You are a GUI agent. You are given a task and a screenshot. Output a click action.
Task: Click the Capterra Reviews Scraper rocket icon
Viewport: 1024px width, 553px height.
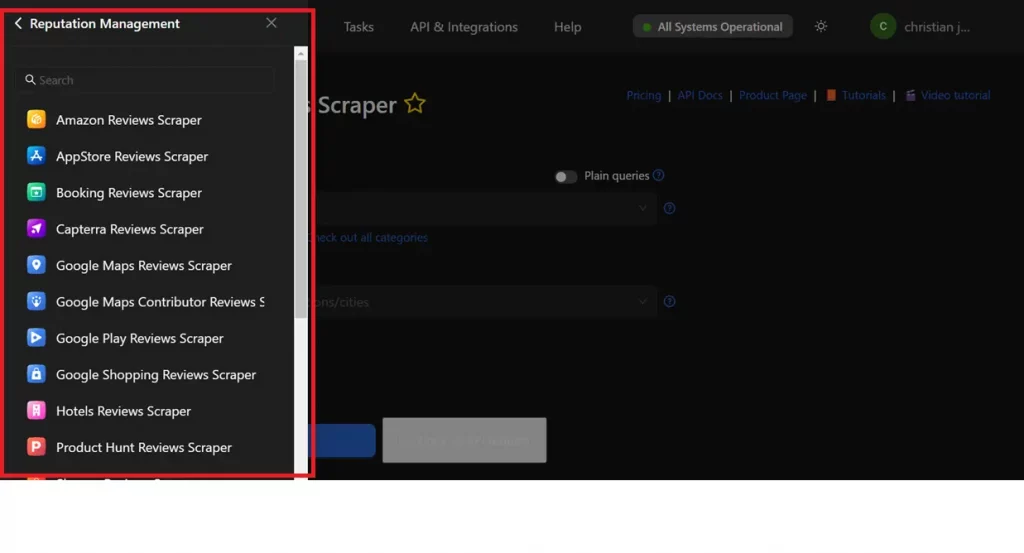37,229
